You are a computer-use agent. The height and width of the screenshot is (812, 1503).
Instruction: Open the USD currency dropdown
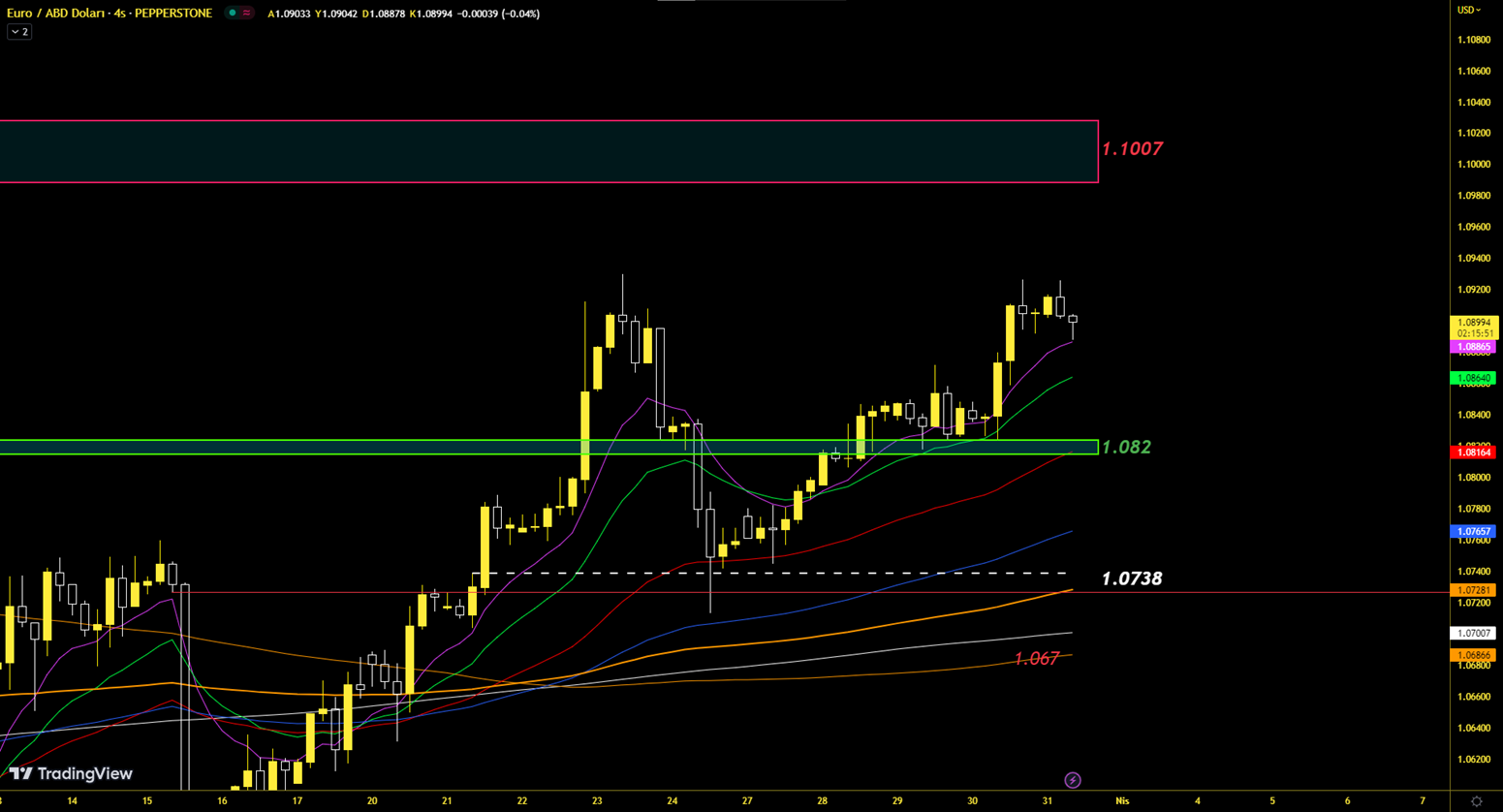pyautogui.click(x=1469, y=10)
